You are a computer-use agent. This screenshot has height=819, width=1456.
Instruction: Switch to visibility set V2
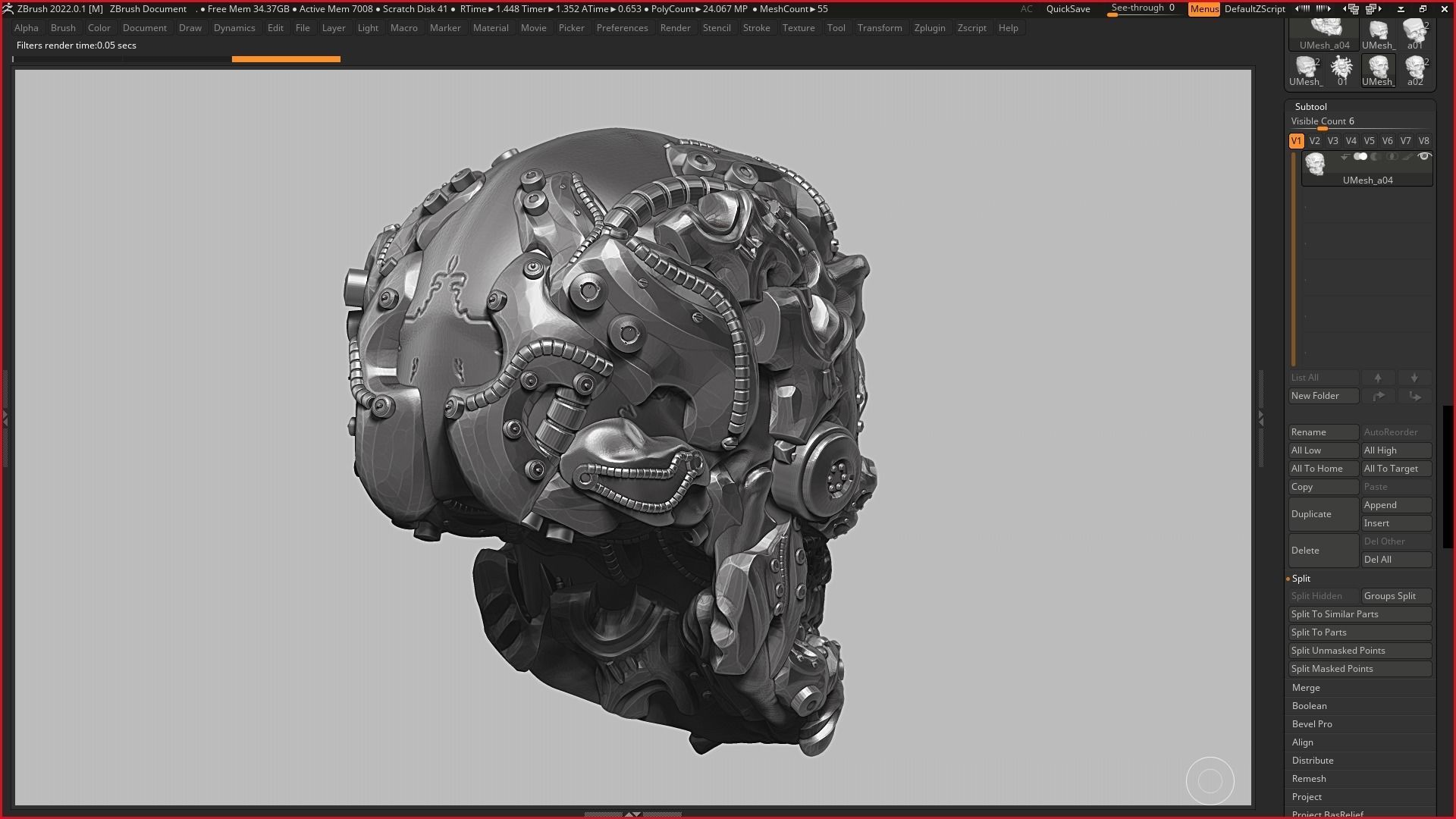pos(1314,141)
